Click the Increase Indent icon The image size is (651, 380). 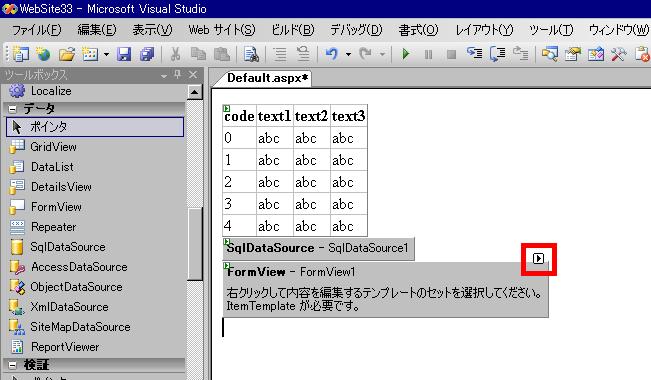303,54
